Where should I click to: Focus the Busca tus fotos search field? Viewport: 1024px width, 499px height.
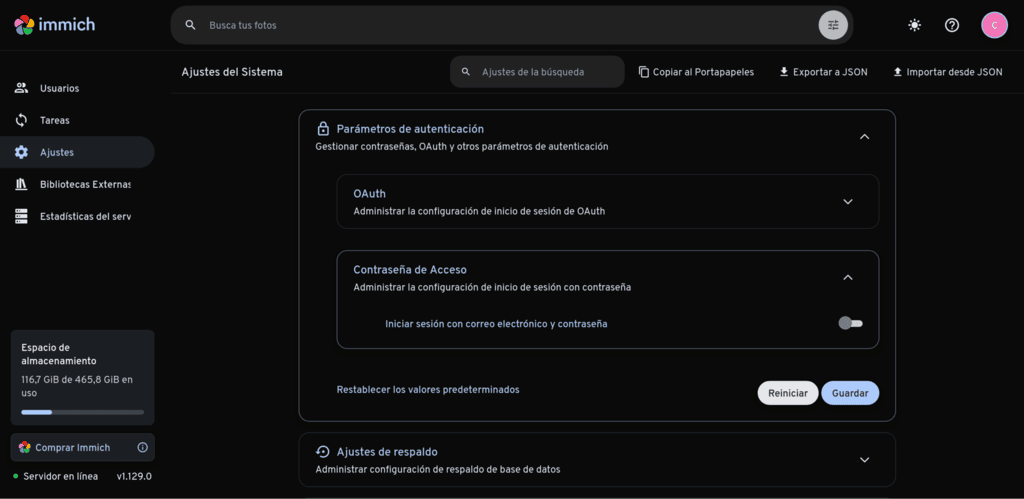click(x=511, y=25)
